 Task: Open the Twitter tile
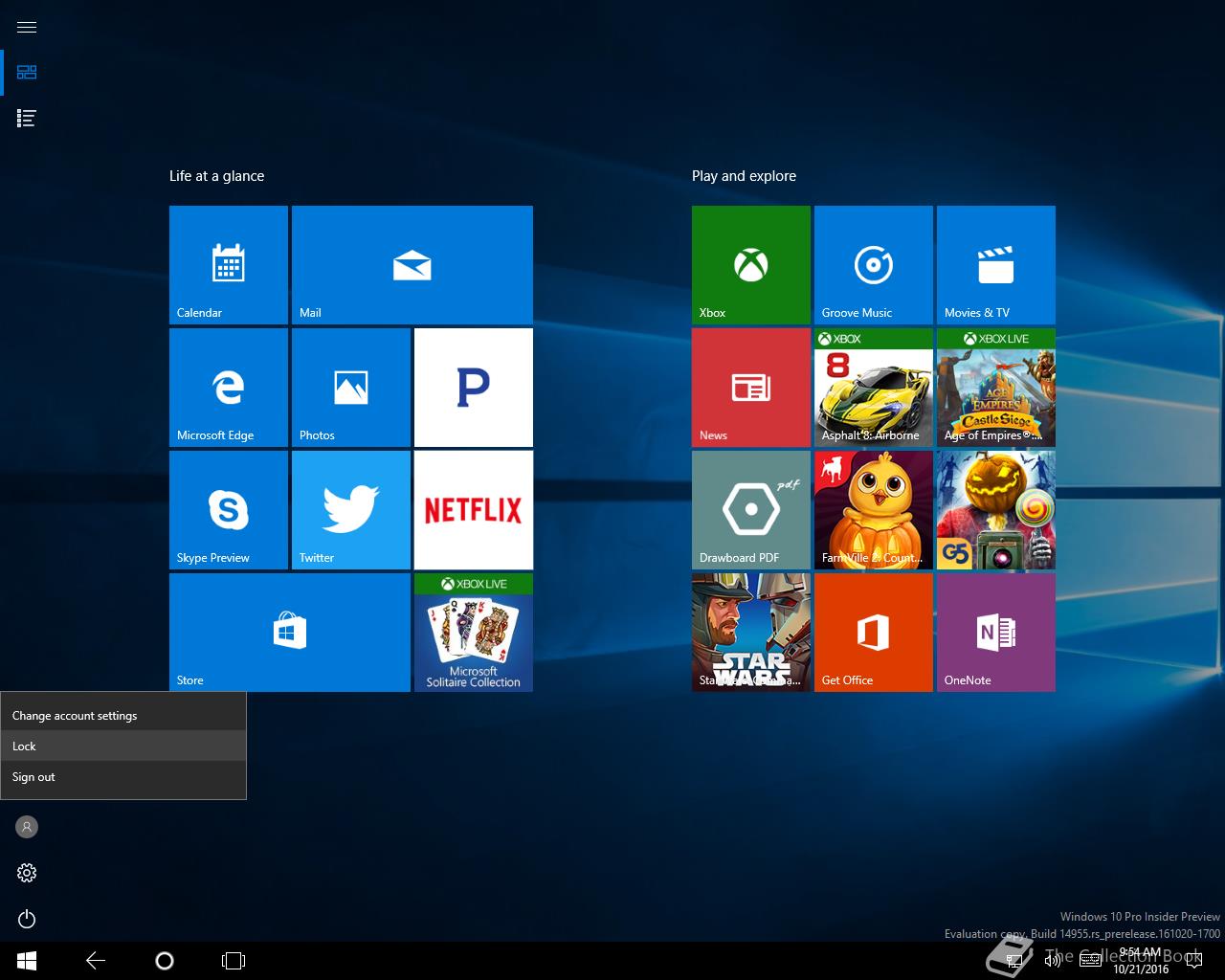pos(351,510)
